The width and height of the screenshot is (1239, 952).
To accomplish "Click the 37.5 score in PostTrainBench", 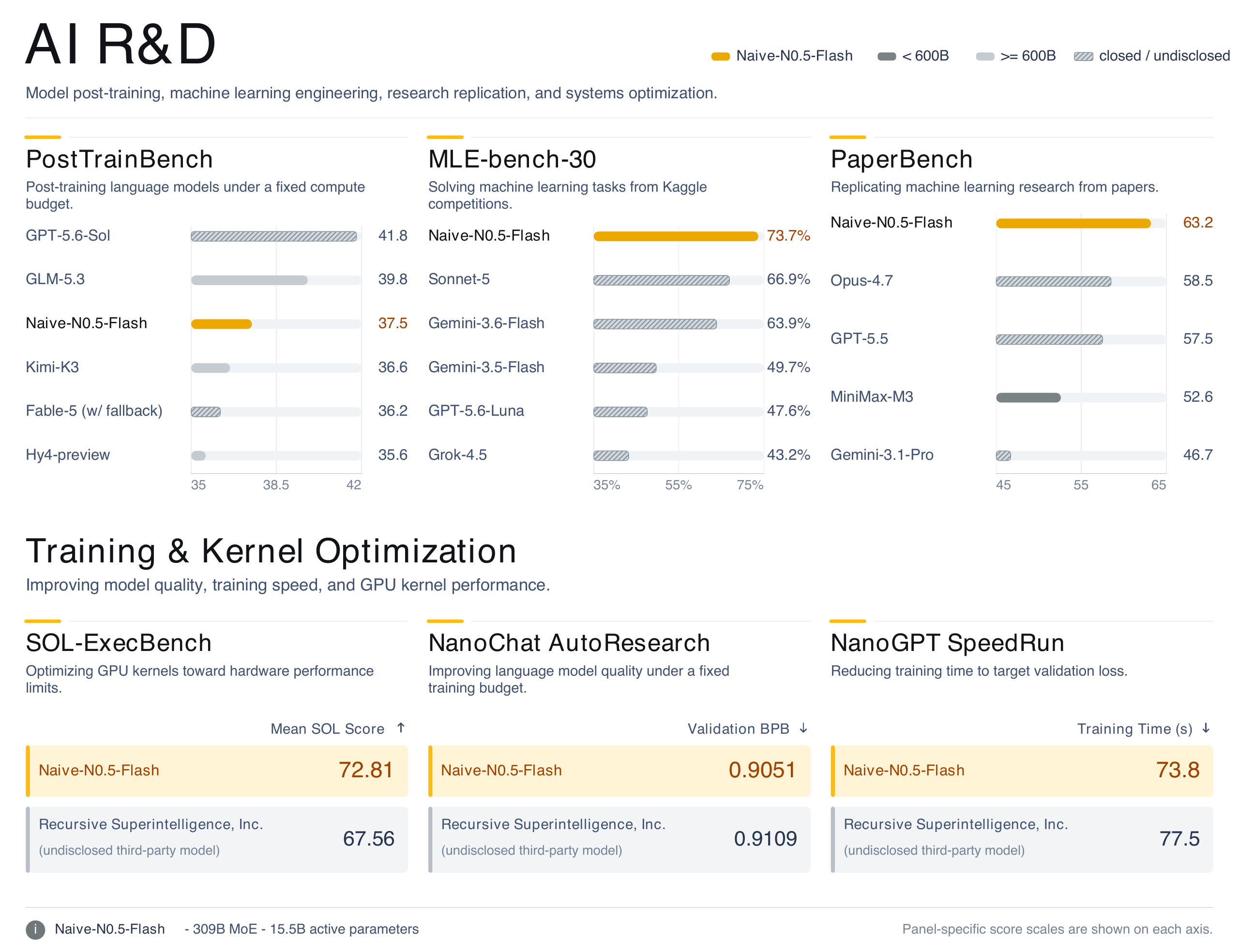I will click(393, 323).
